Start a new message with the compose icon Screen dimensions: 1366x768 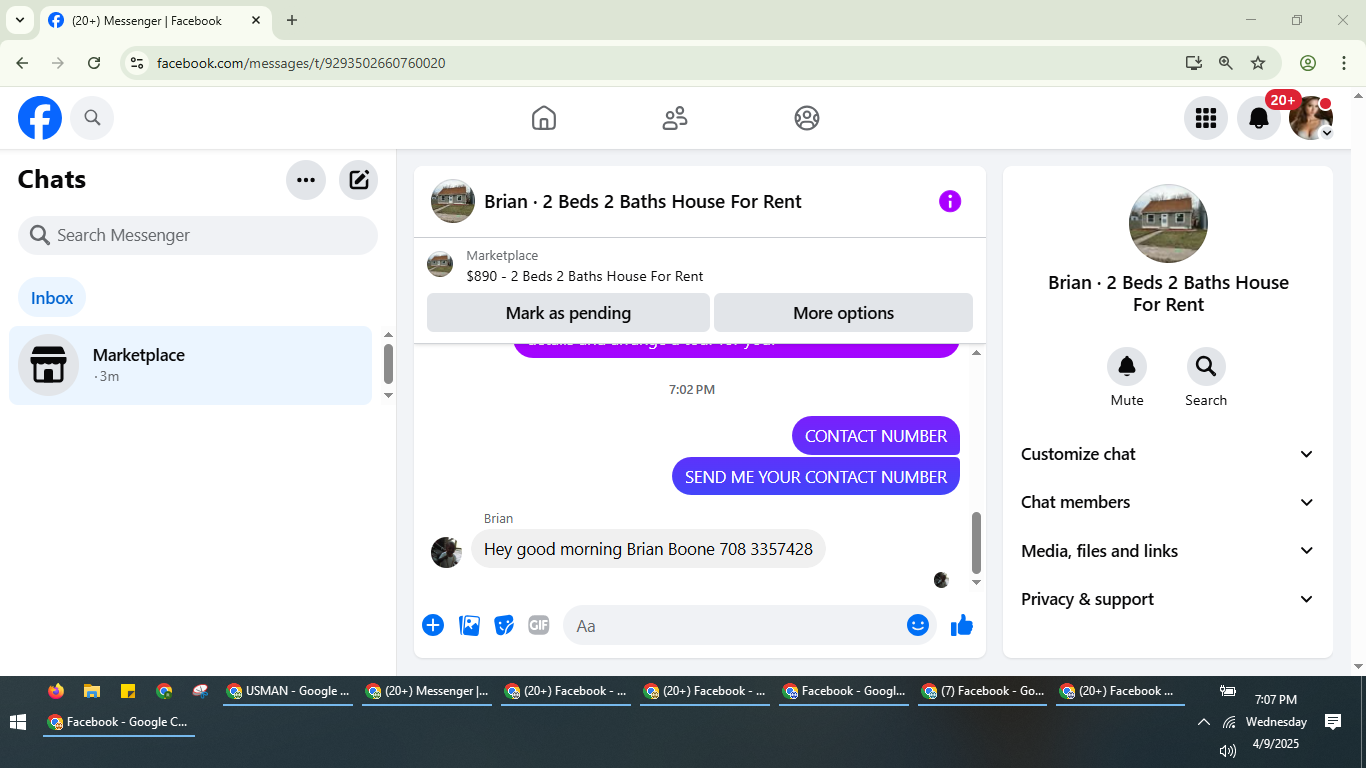pos(359,180)
